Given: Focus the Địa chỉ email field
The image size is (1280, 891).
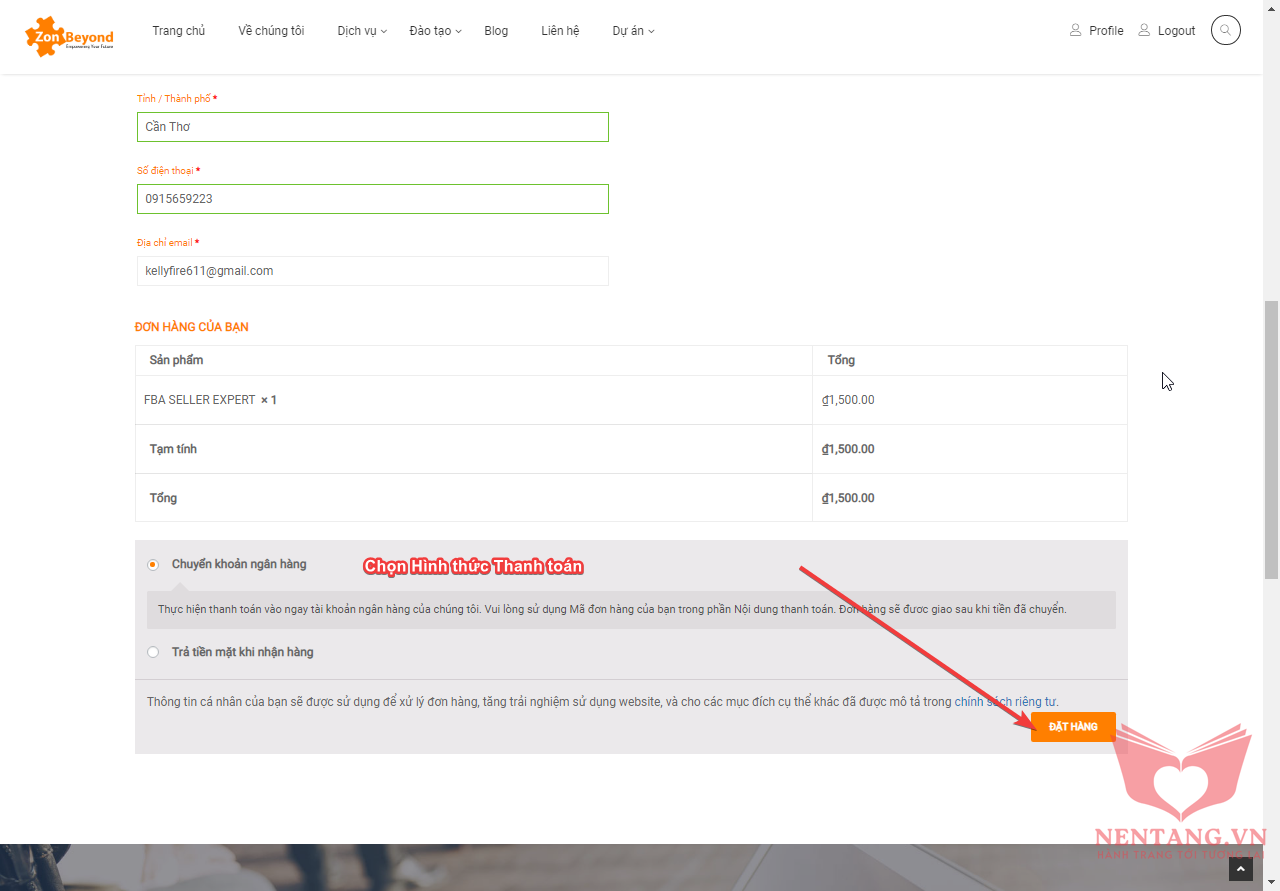Looking at the screenshot, I should coord(372,271).
